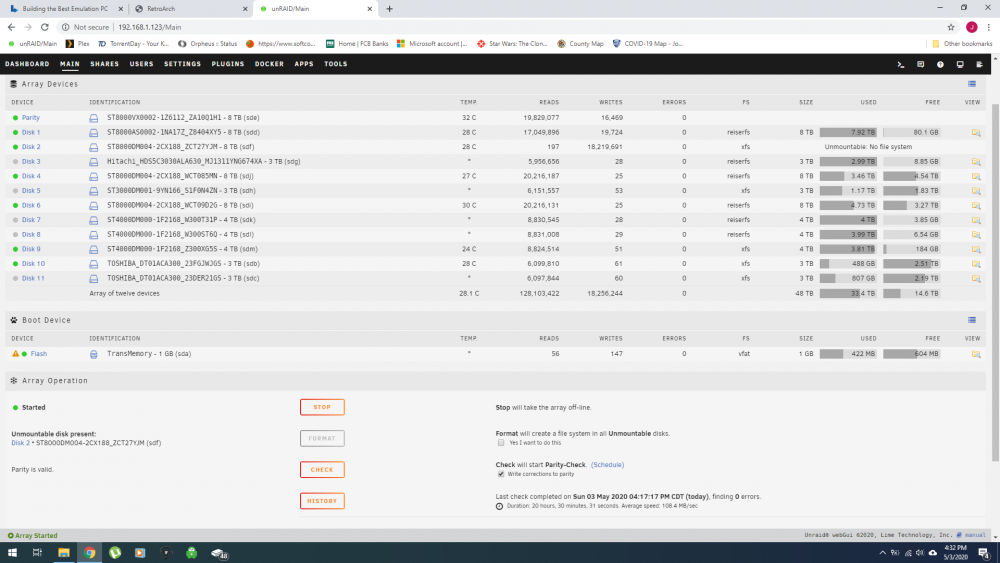Image resolution: width=1000 pixels, height=563 pixels.
Task: Start parity check with CHECK button
Action: 322,469
